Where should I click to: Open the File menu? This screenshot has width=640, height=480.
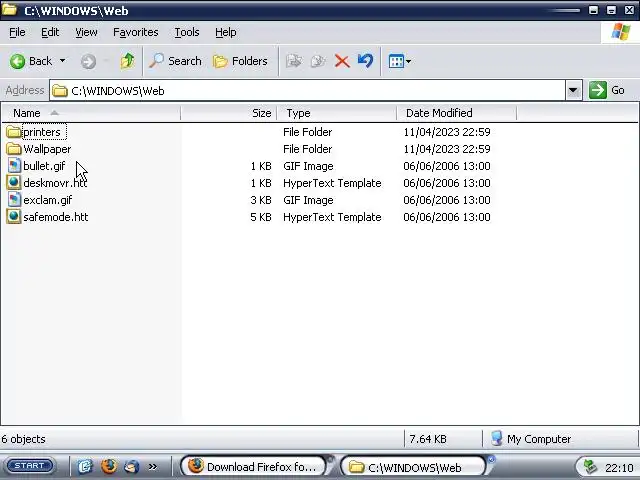17,32
